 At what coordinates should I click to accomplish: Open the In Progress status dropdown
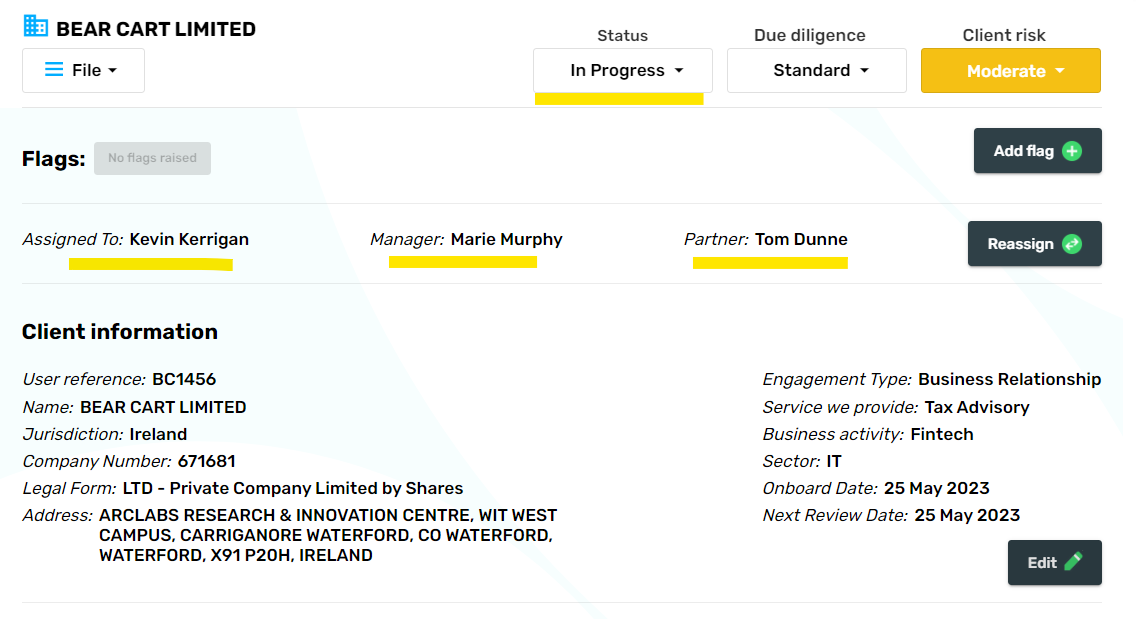pyautogui.click(x=623, y=71)
